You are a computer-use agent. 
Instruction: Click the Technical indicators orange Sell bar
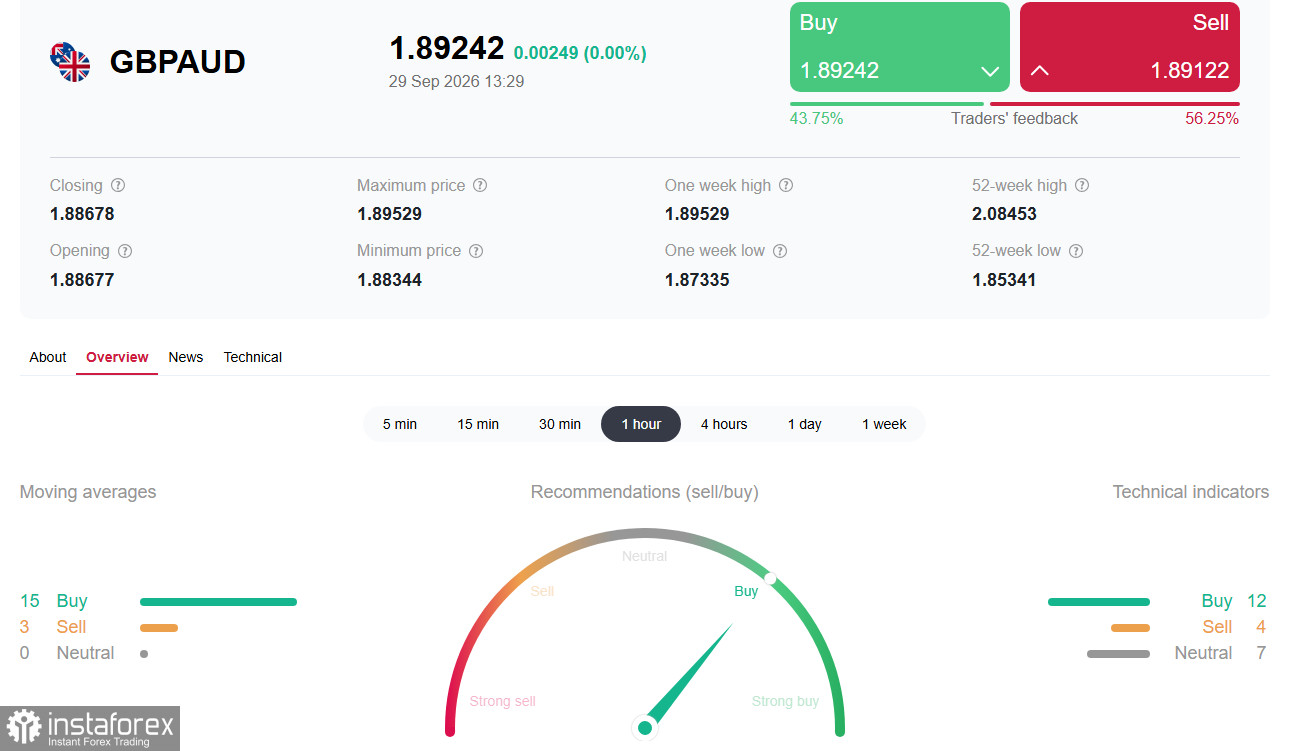[x=1130, y=628]
